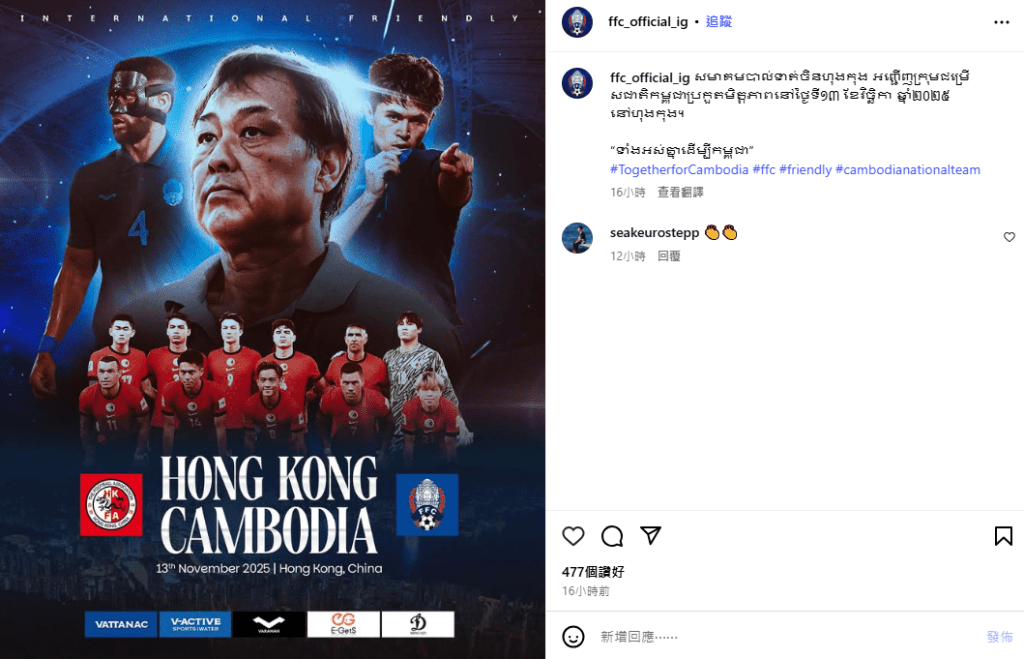Open the #friendly hashtag link
The image size is (1024, 659).
coord(805,170)
